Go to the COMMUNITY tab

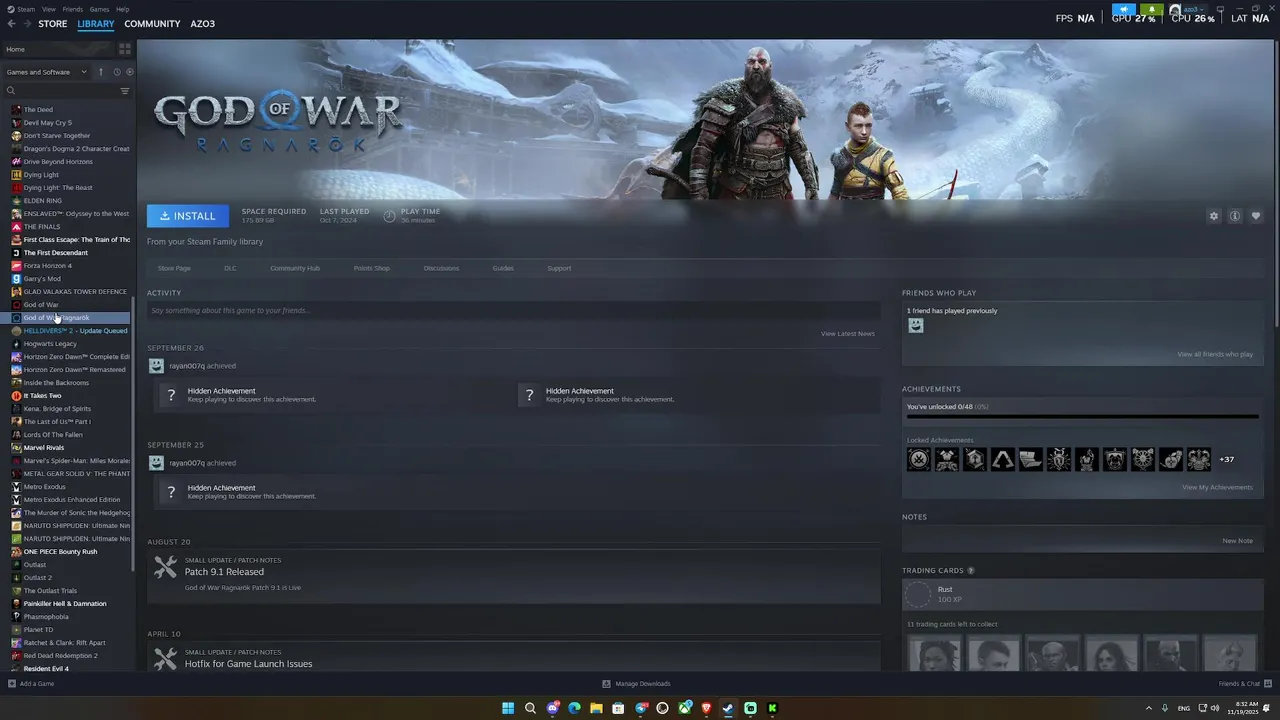pos(152,24)
